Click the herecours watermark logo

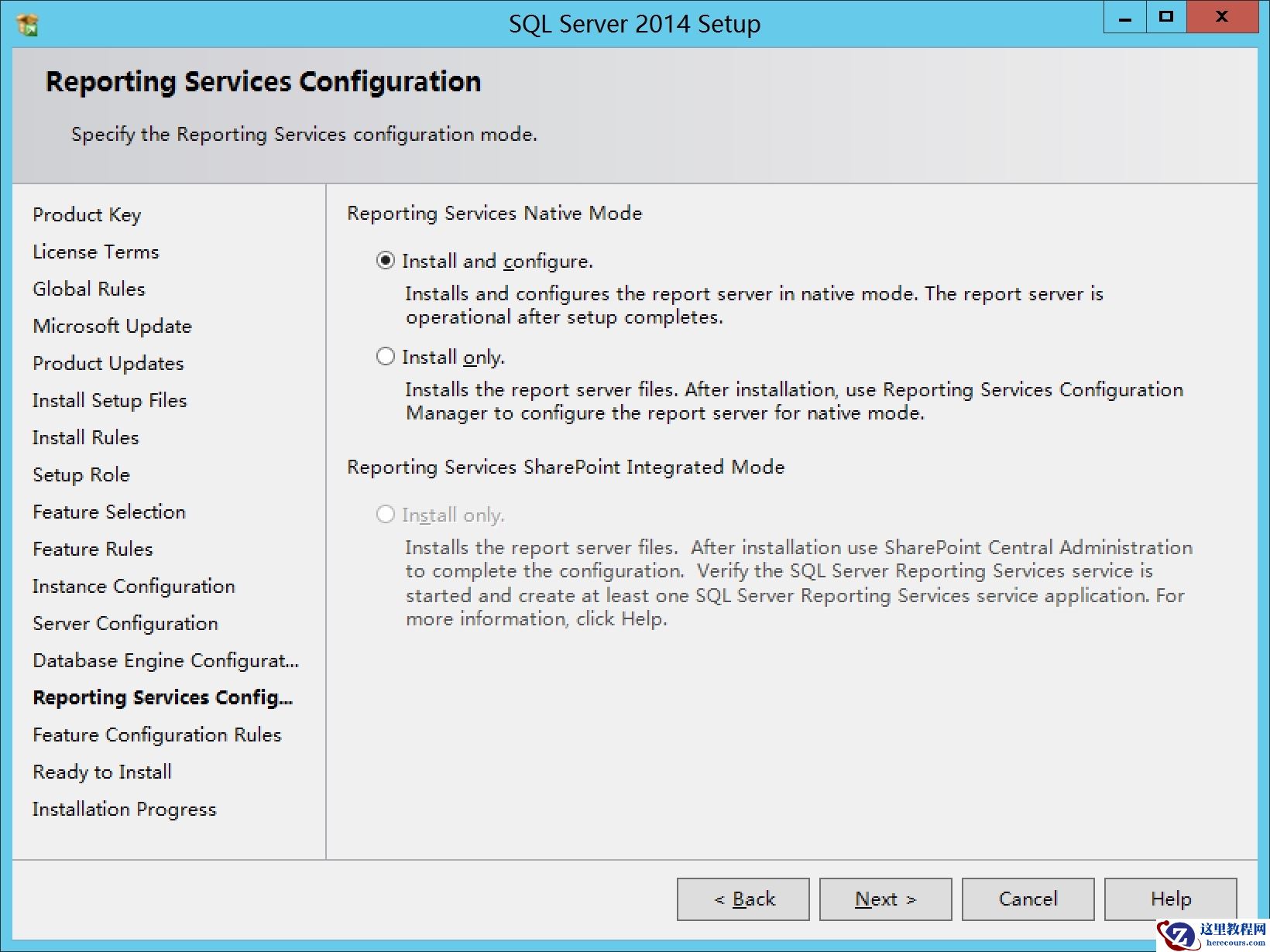[1212, 934]
